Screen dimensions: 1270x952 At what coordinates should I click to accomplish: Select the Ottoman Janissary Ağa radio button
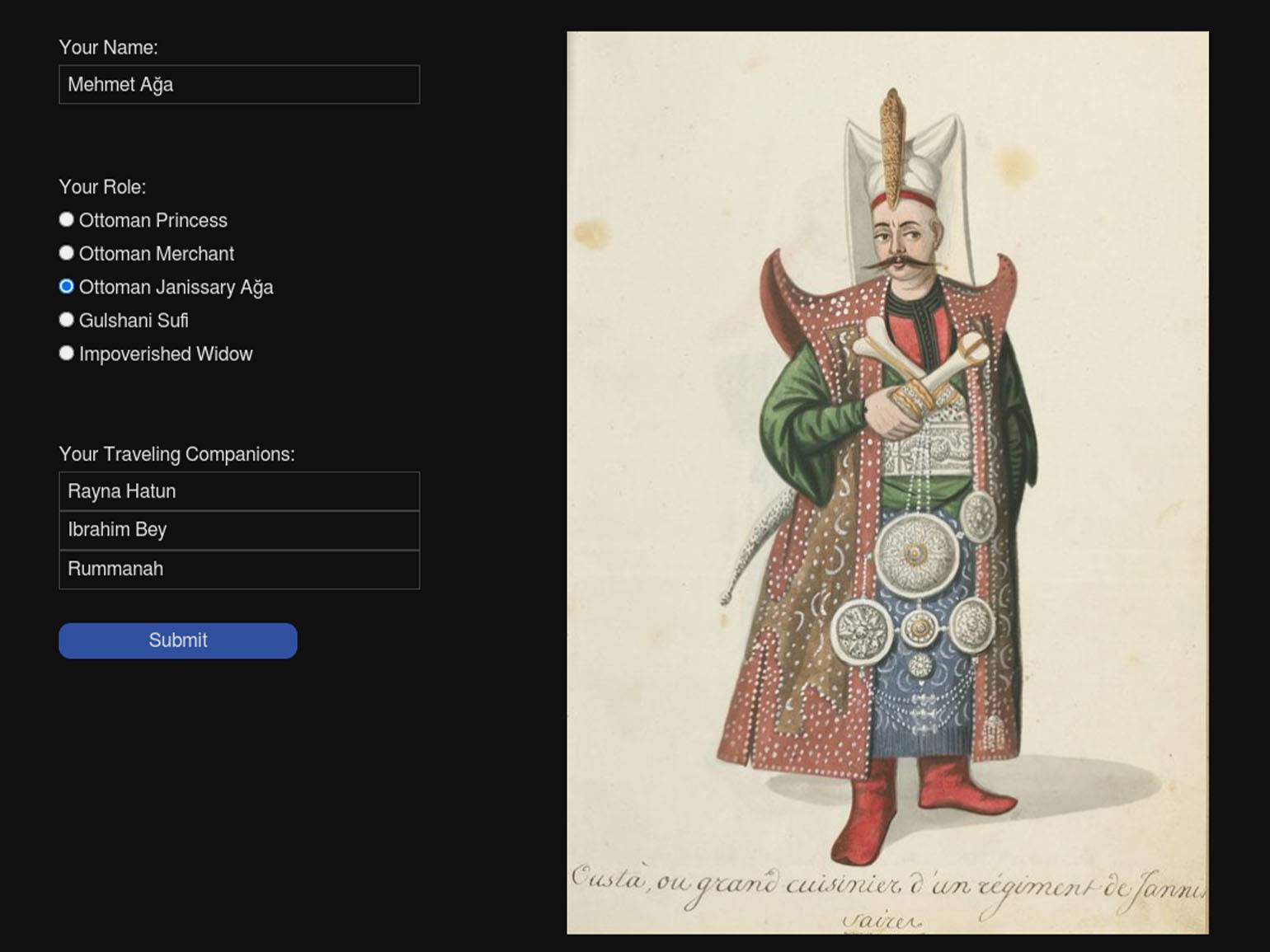click(x=67, y=286)
